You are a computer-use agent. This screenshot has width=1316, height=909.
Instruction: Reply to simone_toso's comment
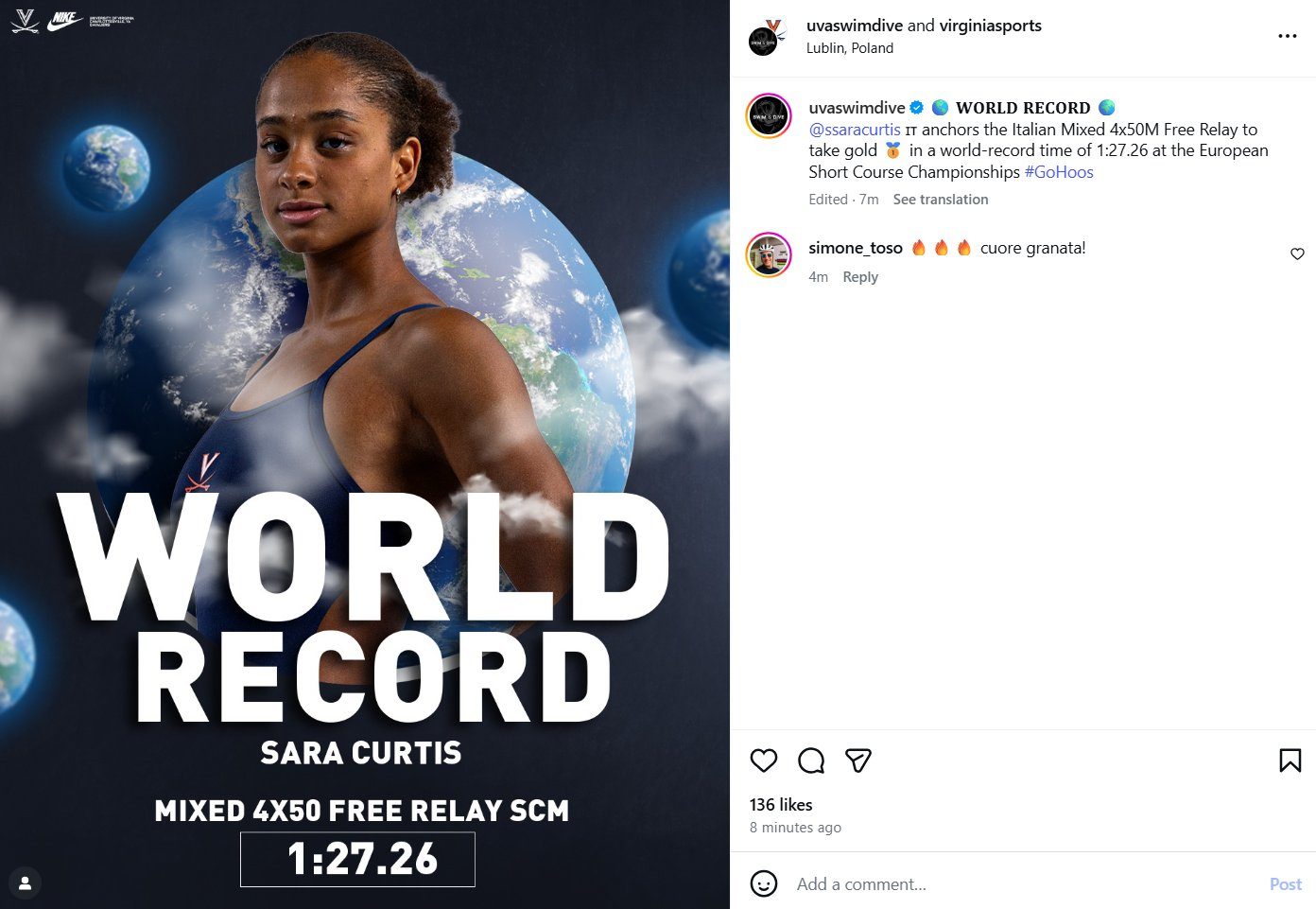pyautogui.click(x=860, y=277)
